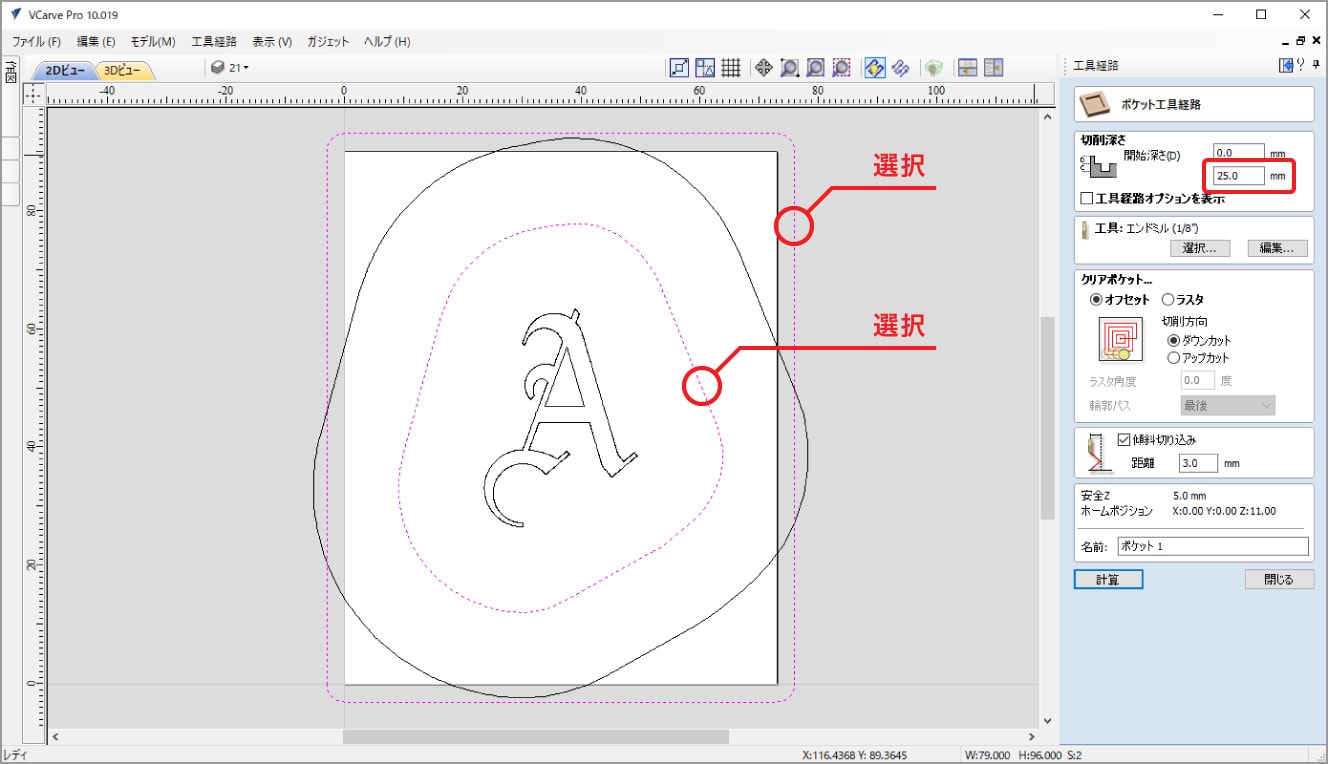Toggle the highlighted 2D toolpath preview icon
This screenshot has width=1328, height=764.
[874, 68]
